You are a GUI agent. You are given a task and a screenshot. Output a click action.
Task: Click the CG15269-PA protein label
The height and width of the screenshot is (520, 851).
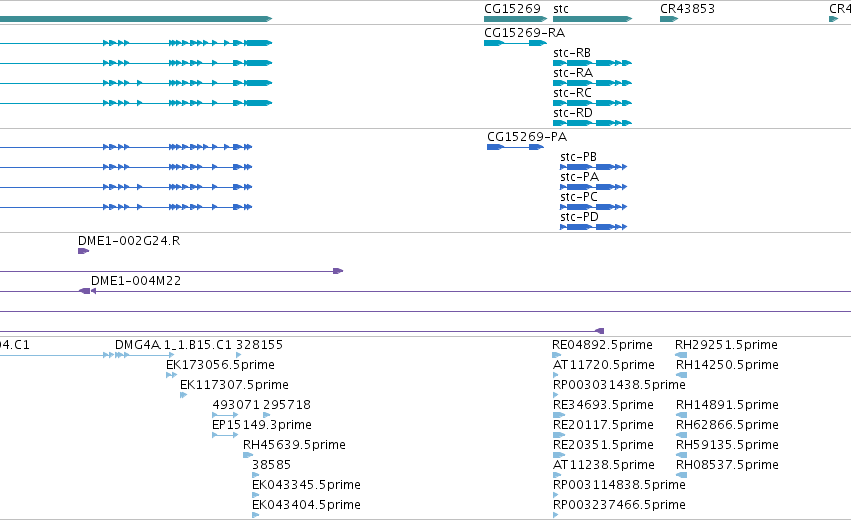click(527, 137)
